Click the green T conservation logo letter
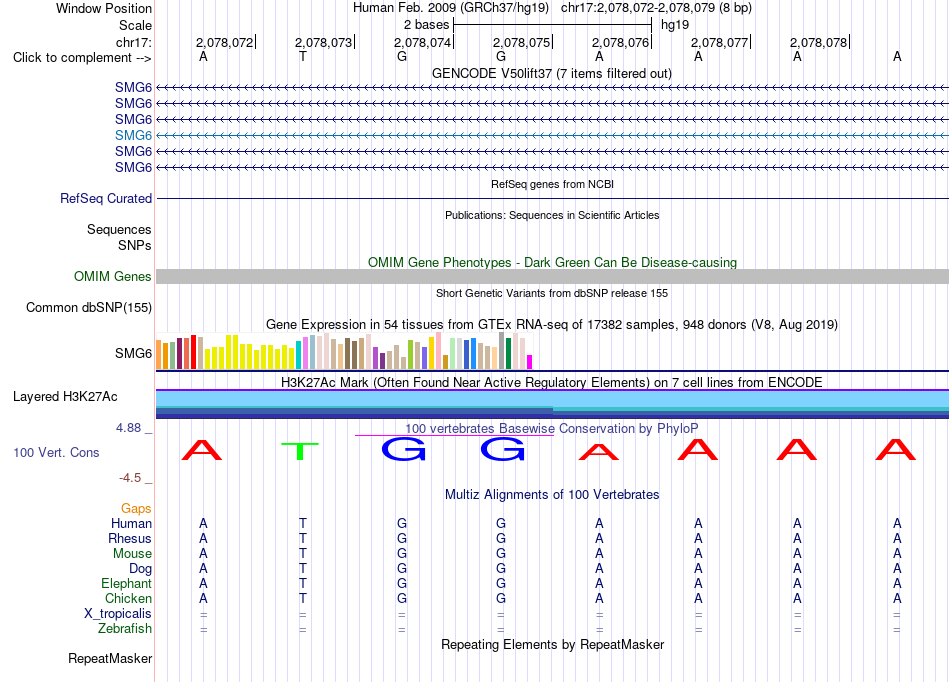Image resolution: width=950 pixels, height=682 pixels. (x=300, y=451)
